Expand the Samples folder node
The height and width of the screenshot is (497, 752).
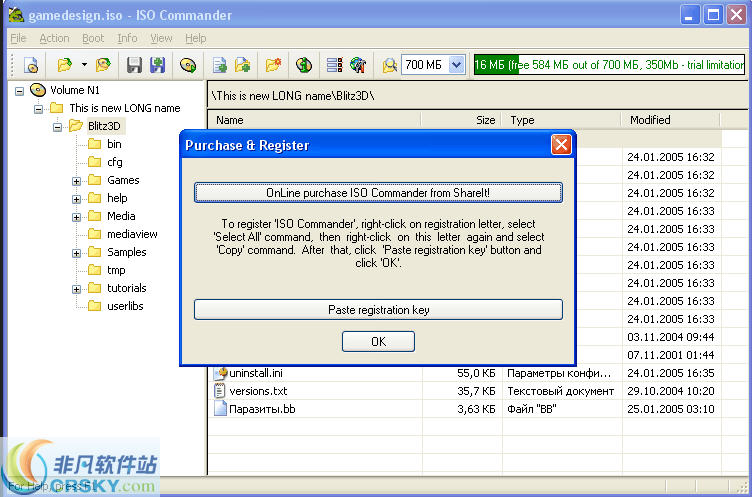click(76, 253)
